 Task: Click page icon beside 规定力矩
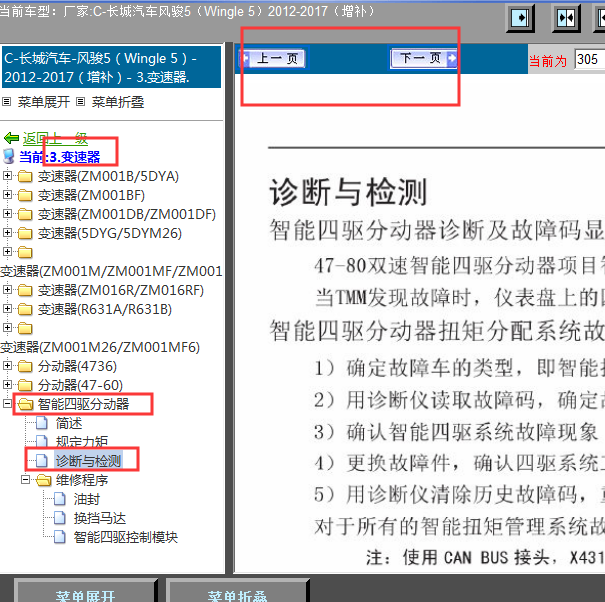42,442
